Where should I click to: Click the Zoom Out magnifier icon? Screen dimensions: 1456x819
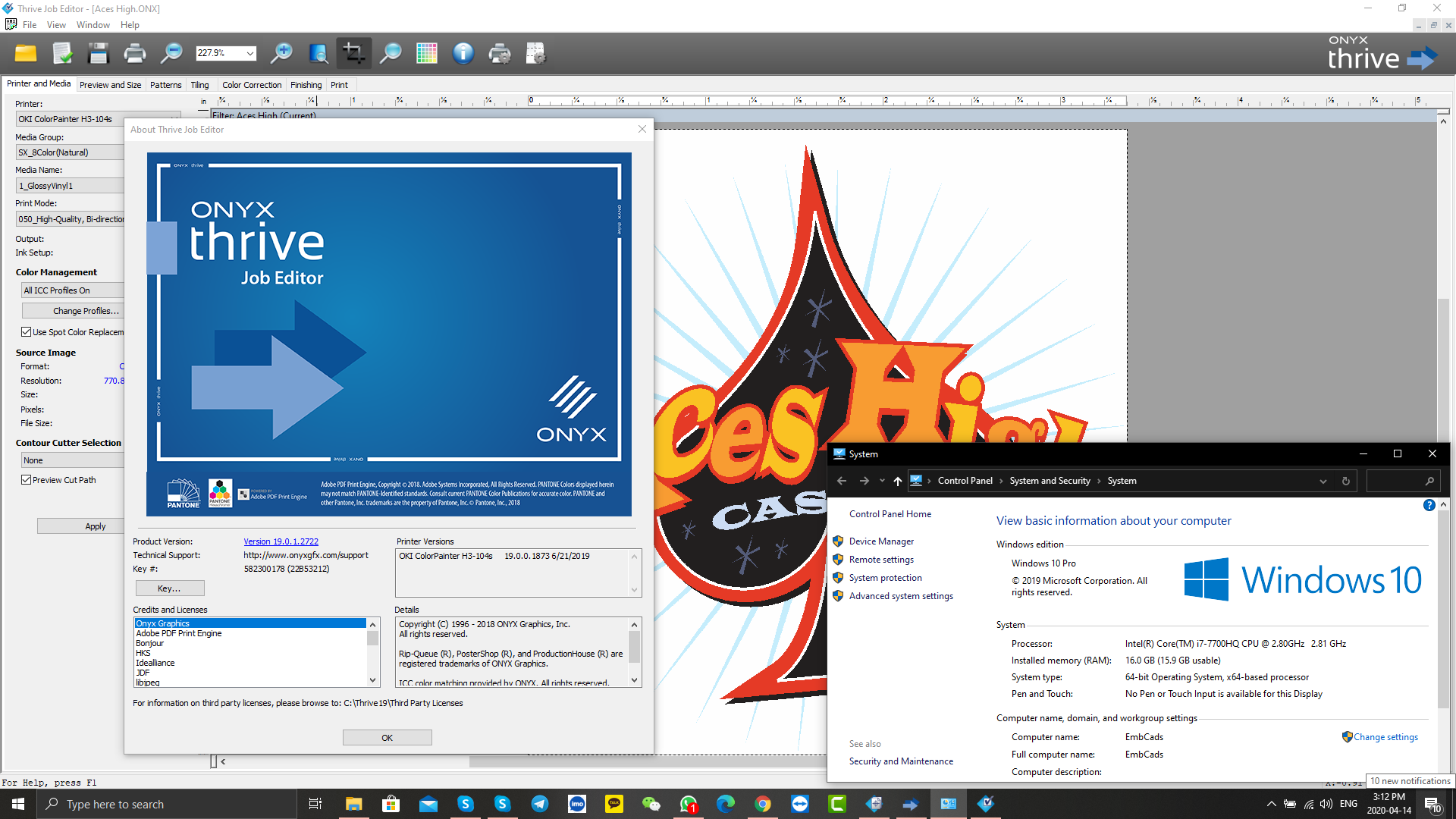[x=171, y=53]
